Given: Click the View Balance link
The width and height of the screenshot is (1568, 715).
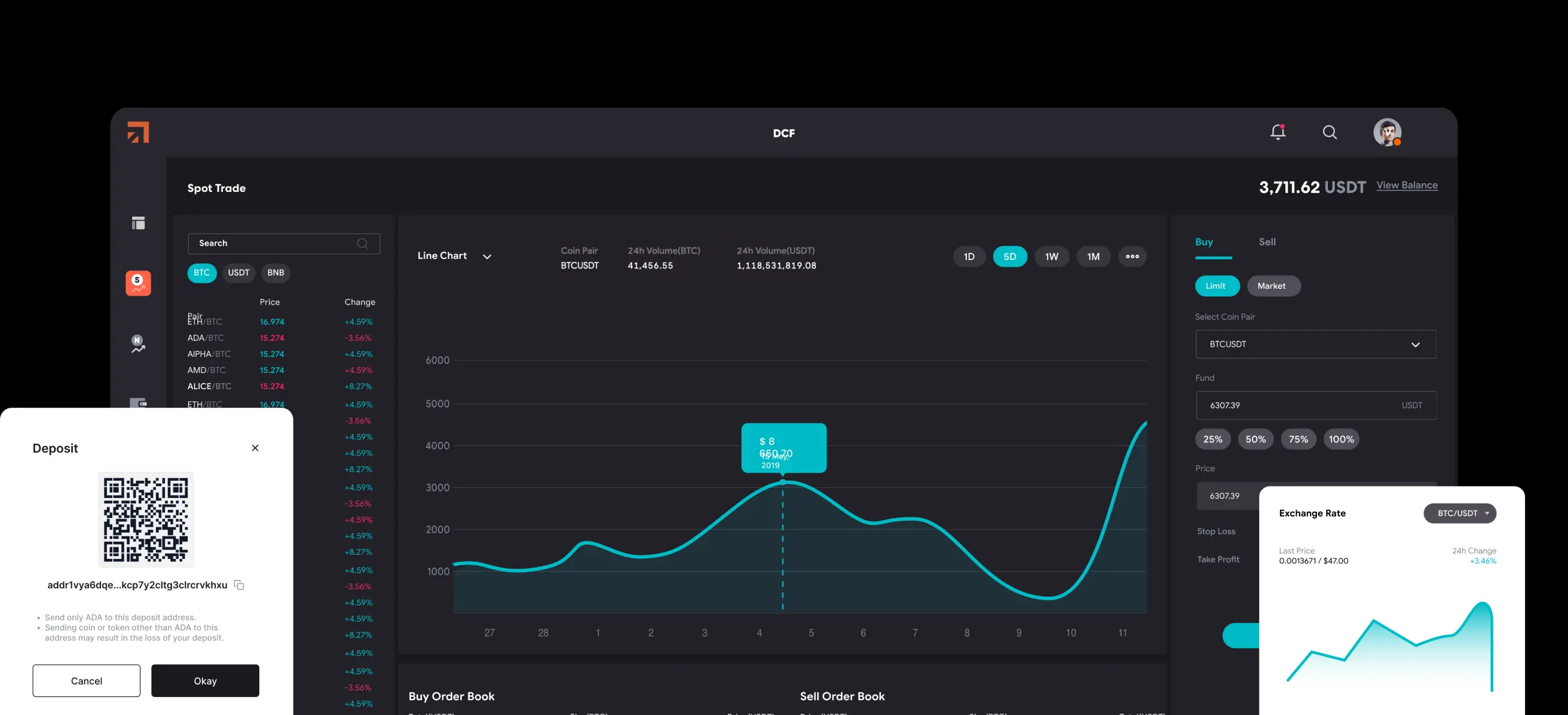Looking at the screenshot, I should 1407,185.
